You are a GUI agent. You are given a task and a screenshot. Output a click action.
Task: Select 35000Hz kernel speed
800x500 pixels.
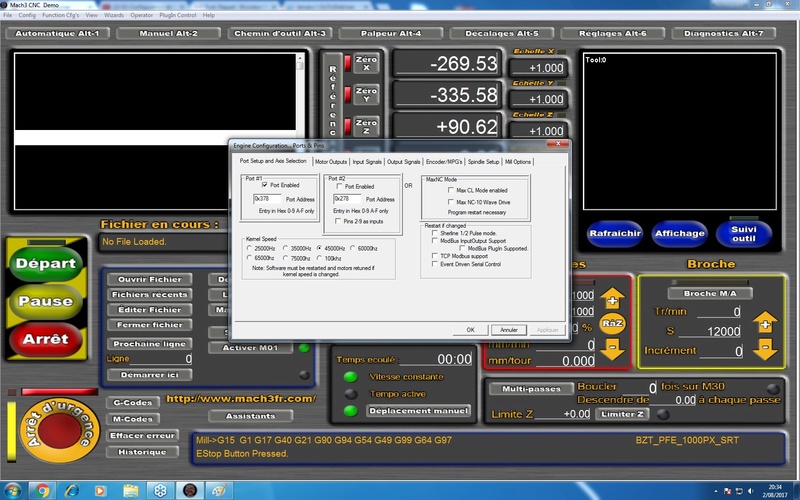[286, 248]
